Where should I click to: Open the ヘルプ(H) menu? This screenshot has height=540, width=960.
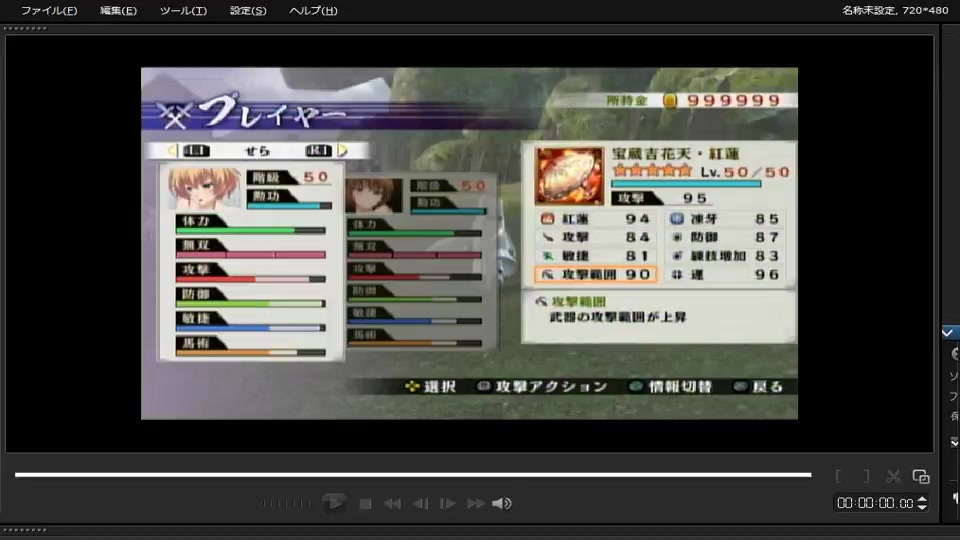[x=313, y=10]
